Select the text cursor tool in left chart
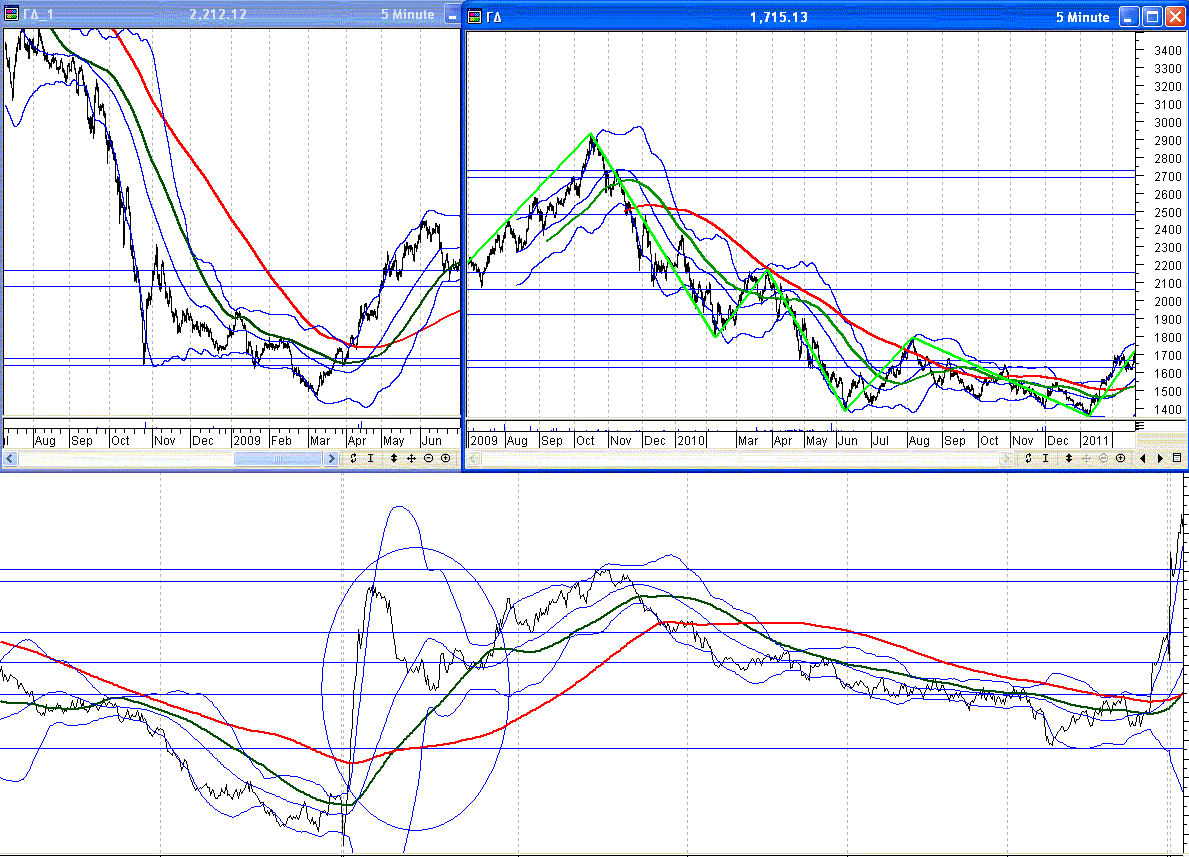 pyautogui.click(x=370, y=458)
